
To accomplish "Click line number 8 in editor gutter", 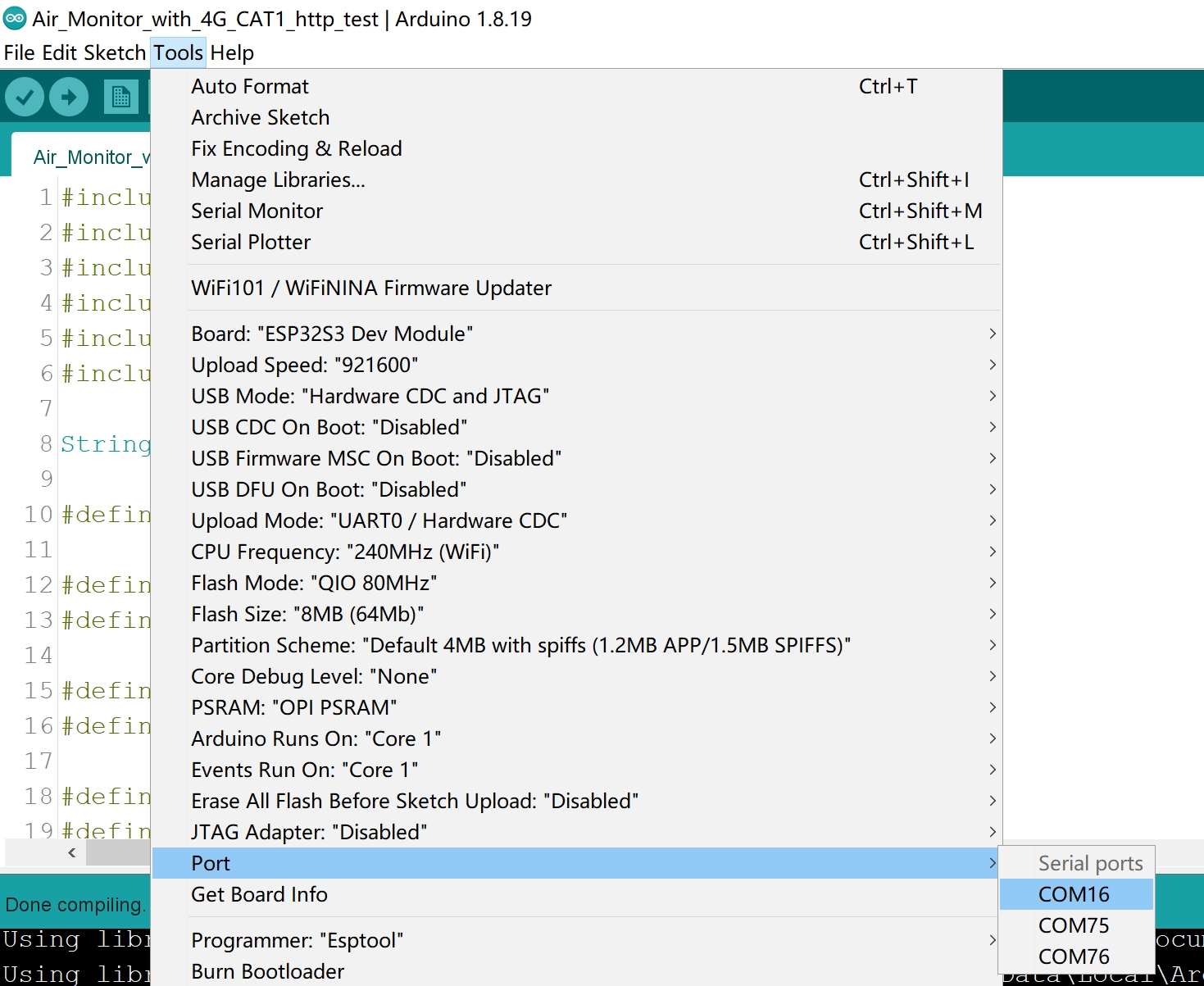I will click(46, 443).
